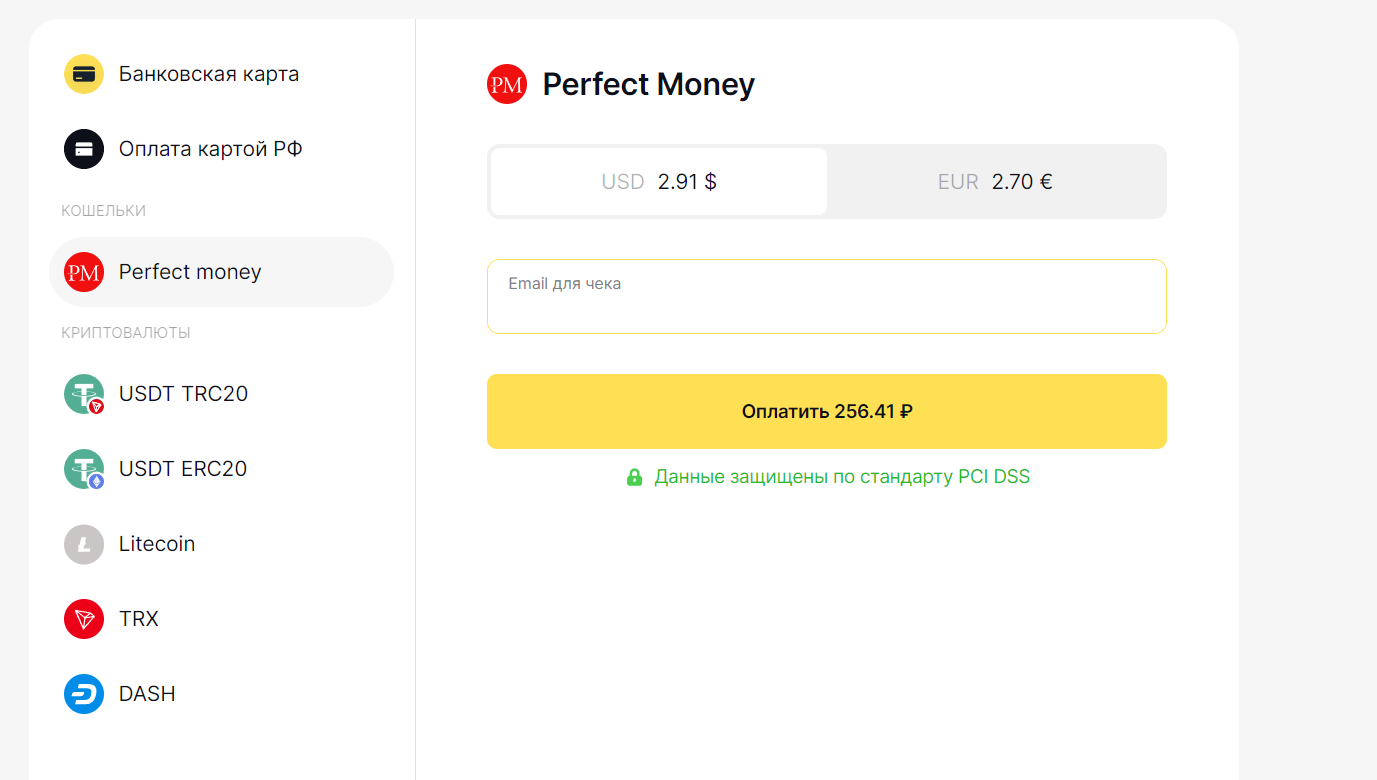The width and height of the screenshot is (1377, 780).
Task: Click the red TRX Tron icon
Action: (x=84, y=619)
